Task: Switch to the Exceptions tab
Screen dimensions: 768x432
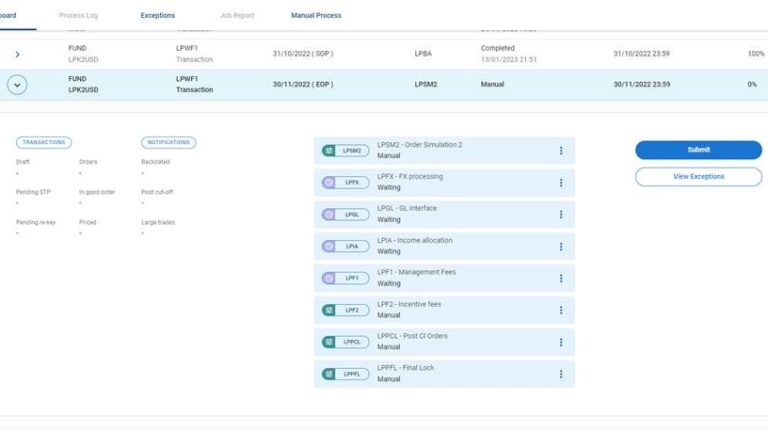Action: 157,16
